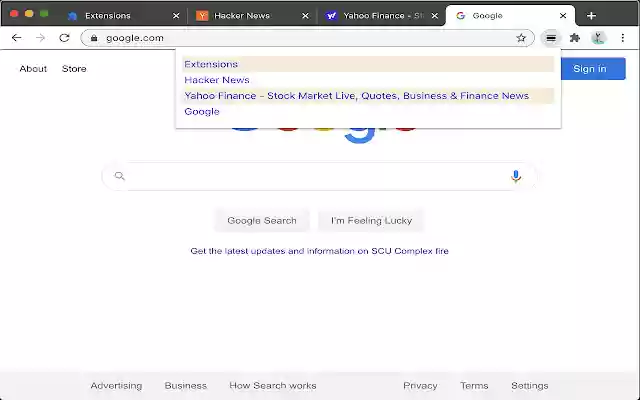Close the Hacker News tab

pyautogui.click(x=305, y=16)
